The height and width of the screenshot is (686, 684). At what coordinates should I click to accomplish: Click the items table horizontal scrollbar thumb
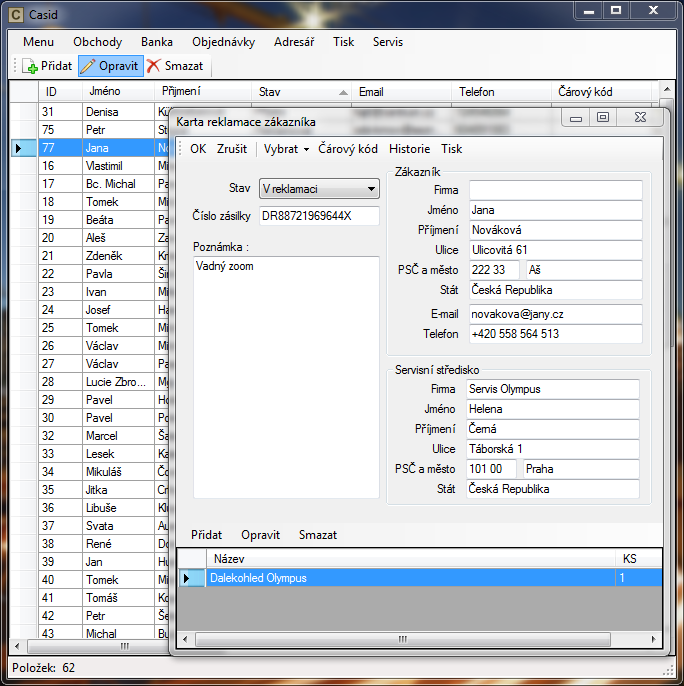(x=403, y=639)
